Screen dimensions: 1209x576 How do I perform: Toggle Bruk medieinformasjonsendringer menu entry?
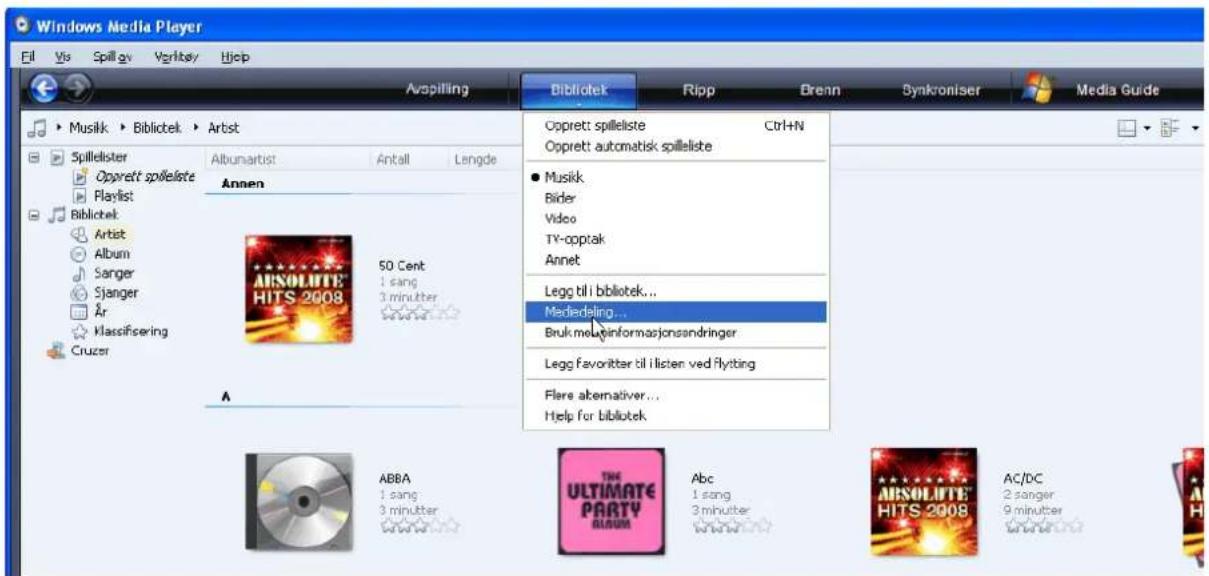point(676,332)
